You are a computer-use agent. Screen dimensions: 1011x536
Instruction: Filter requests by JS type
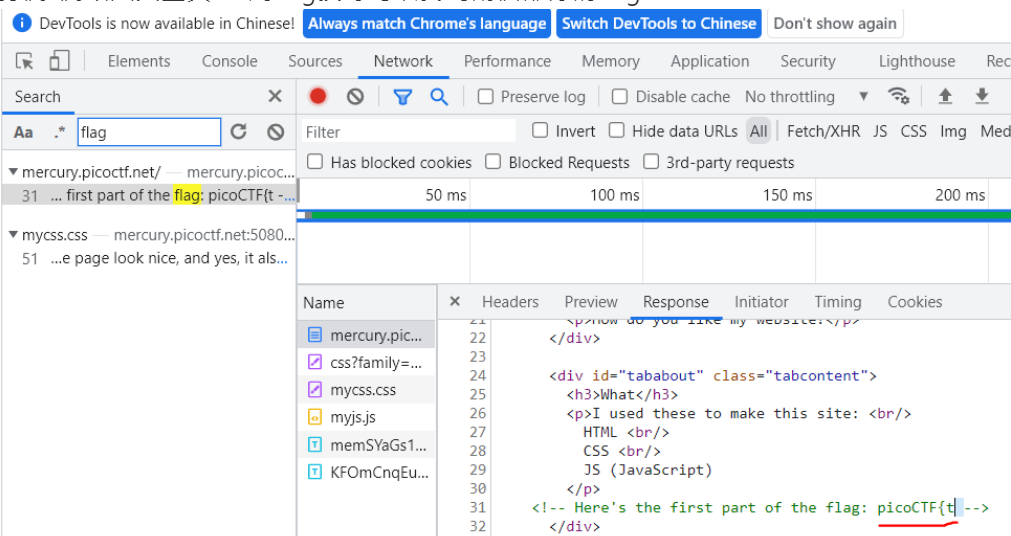point(880,132)
